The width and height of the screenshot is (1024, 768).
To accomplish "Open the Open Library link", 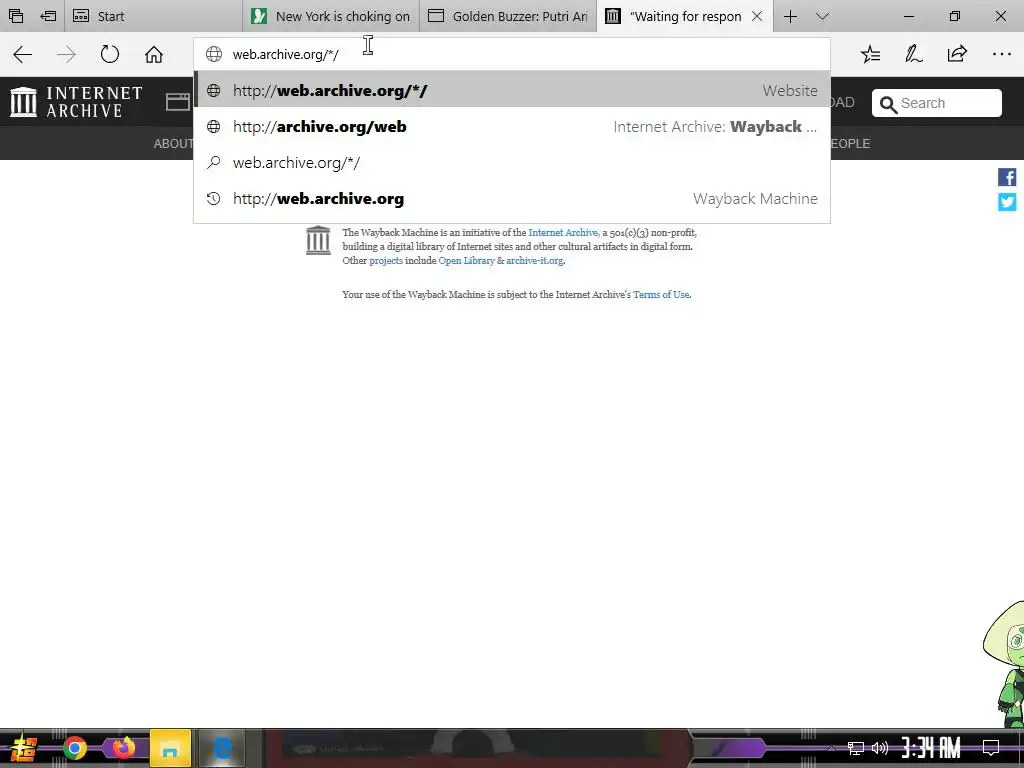I will click(x=466, y=261).
